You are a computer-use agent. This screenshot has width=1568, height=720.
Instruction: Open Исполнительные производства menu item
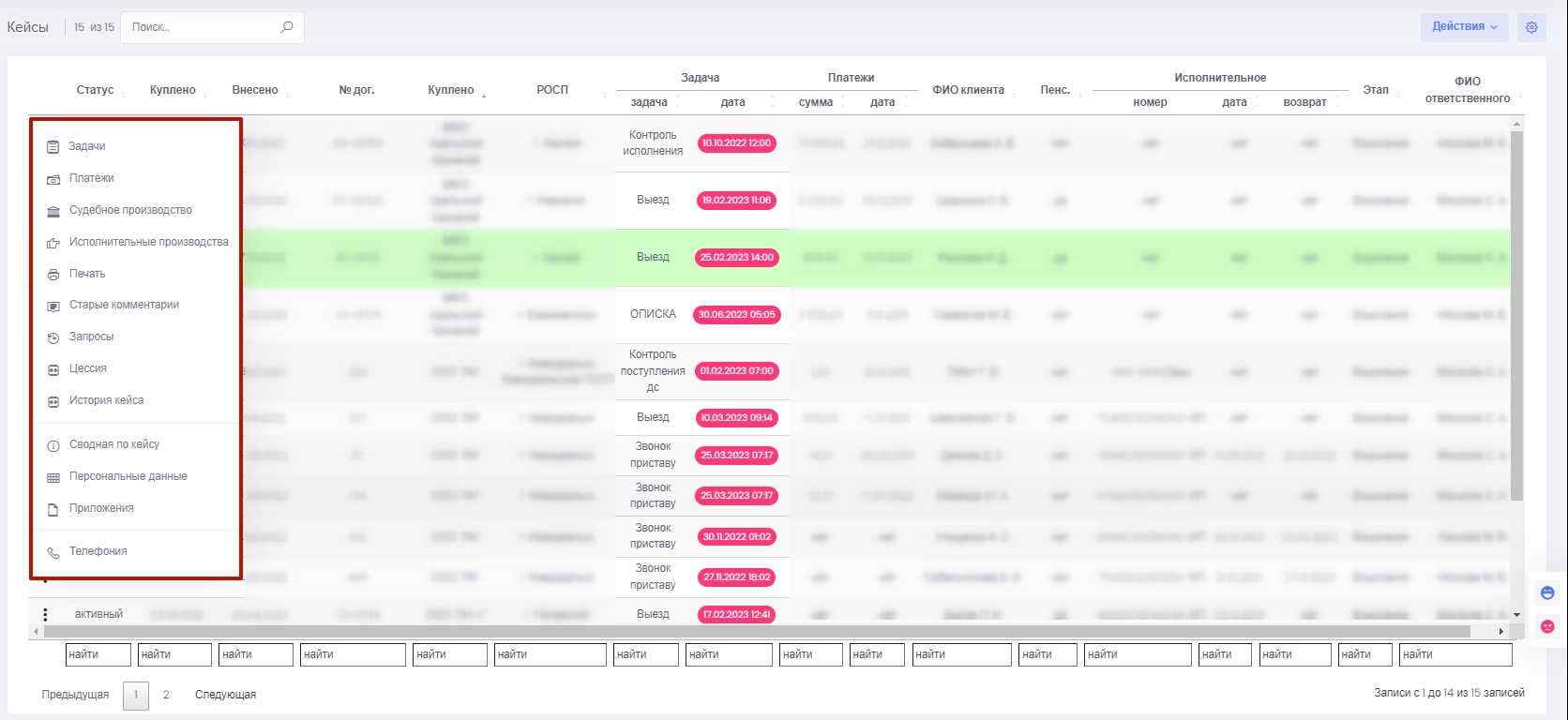148,242
